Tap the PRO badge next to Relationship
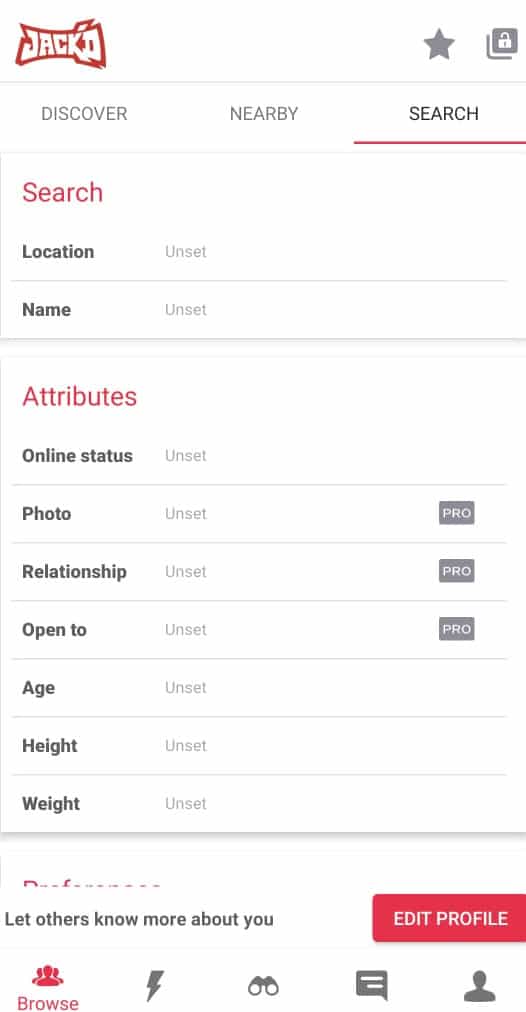This screenshot has height=1012, width=526. (457, 571)
